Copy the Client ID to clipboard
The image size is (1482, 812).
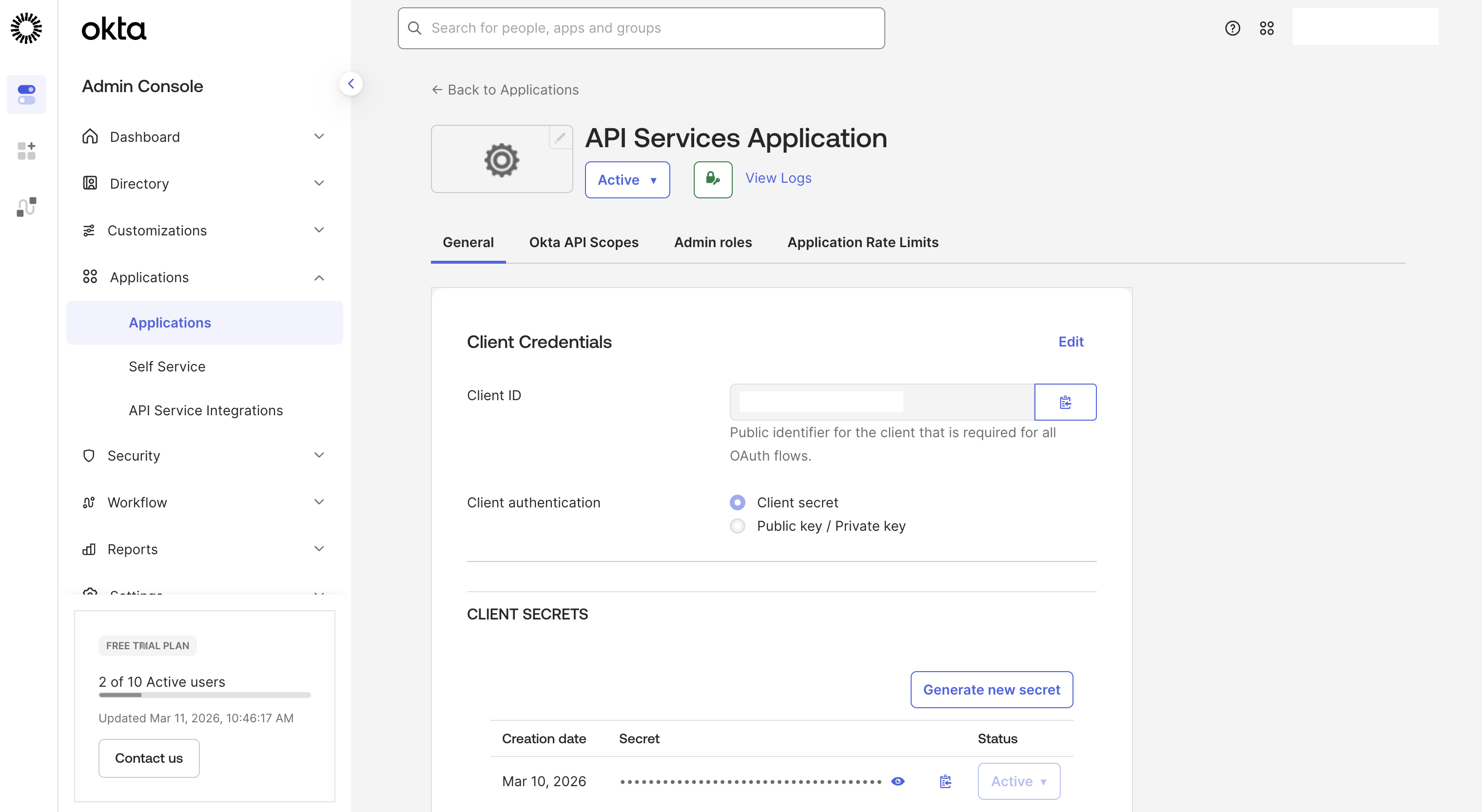pos(1065,402)
